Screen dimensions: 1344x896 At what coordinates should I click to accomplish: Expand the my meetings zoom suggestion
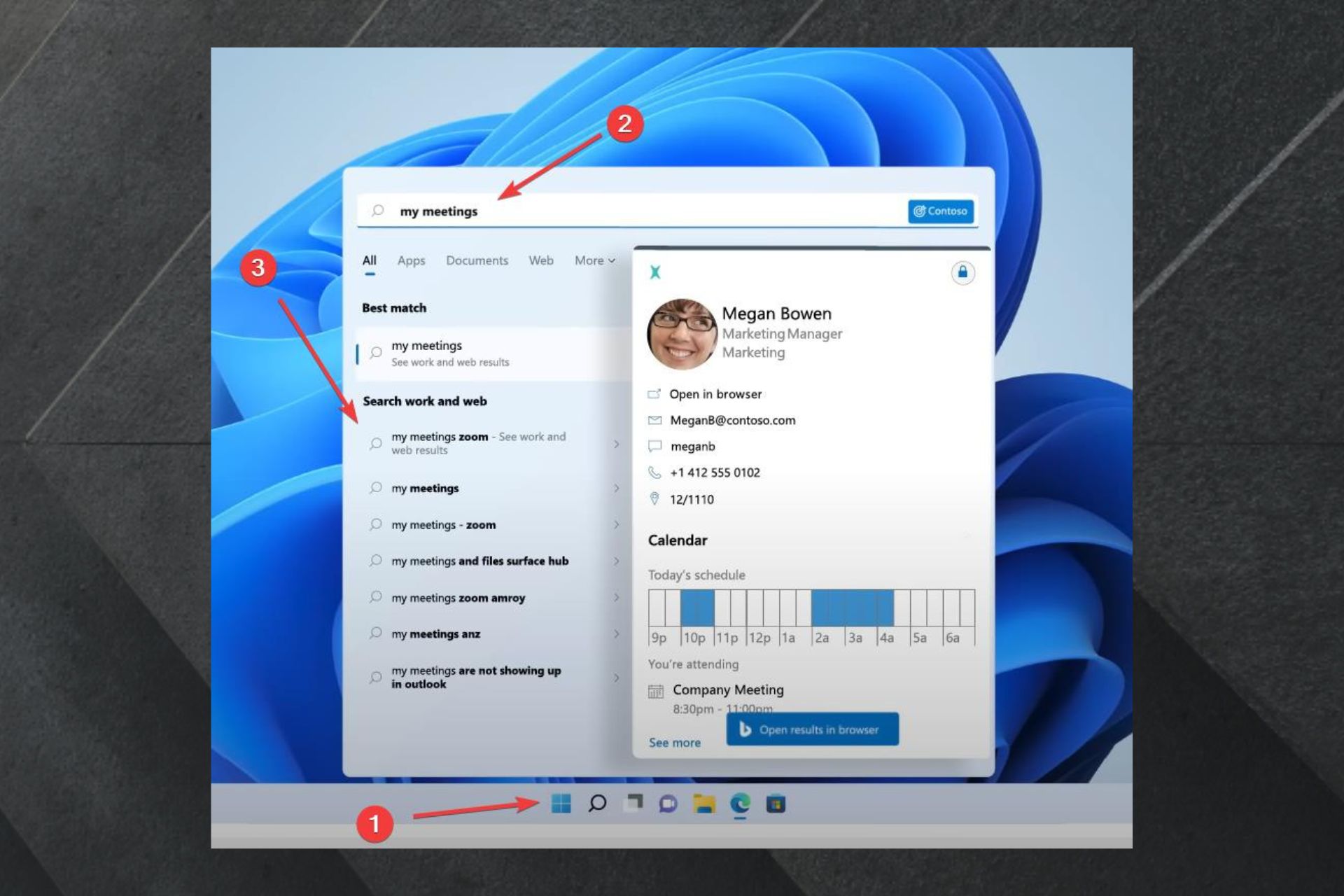tap(615, 442)
